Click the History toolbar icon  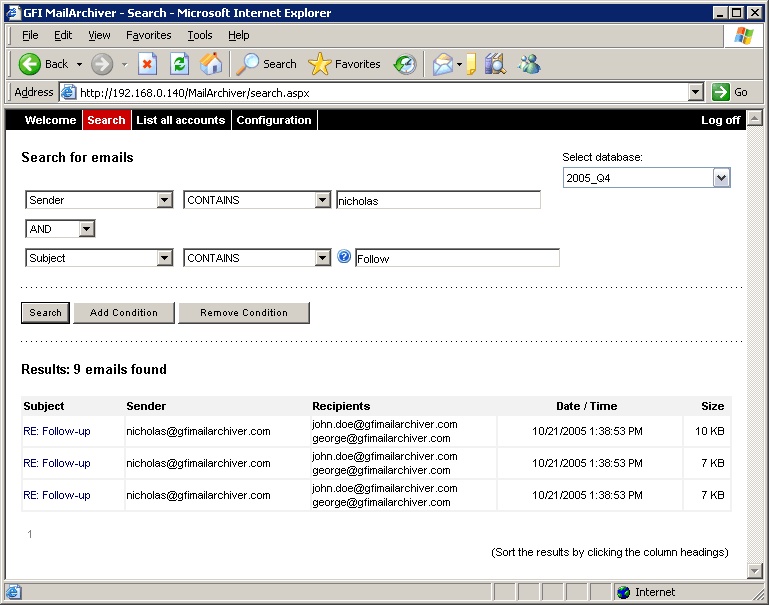tap(404, 64)
